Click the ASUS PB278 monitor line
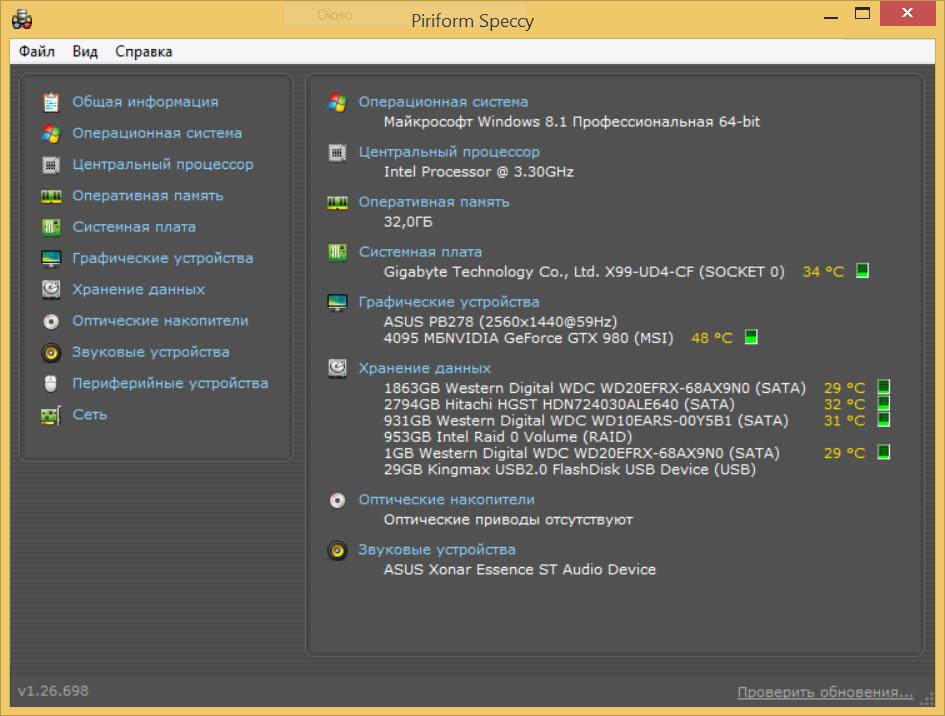Image resolution: width=945 pixels, height=716 pixels. click(501, 322)
